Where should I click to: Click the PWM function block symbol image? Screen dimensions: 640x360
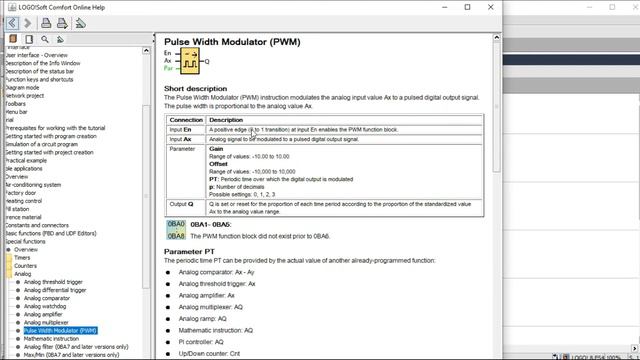pos(190,61)
